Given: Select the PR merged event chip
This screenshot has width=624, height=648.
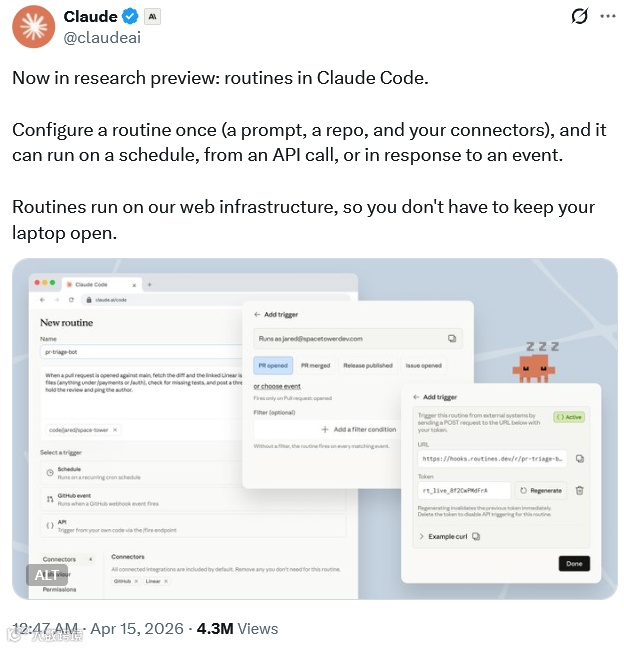Looking at the screenshot, I should click(315, 365).
